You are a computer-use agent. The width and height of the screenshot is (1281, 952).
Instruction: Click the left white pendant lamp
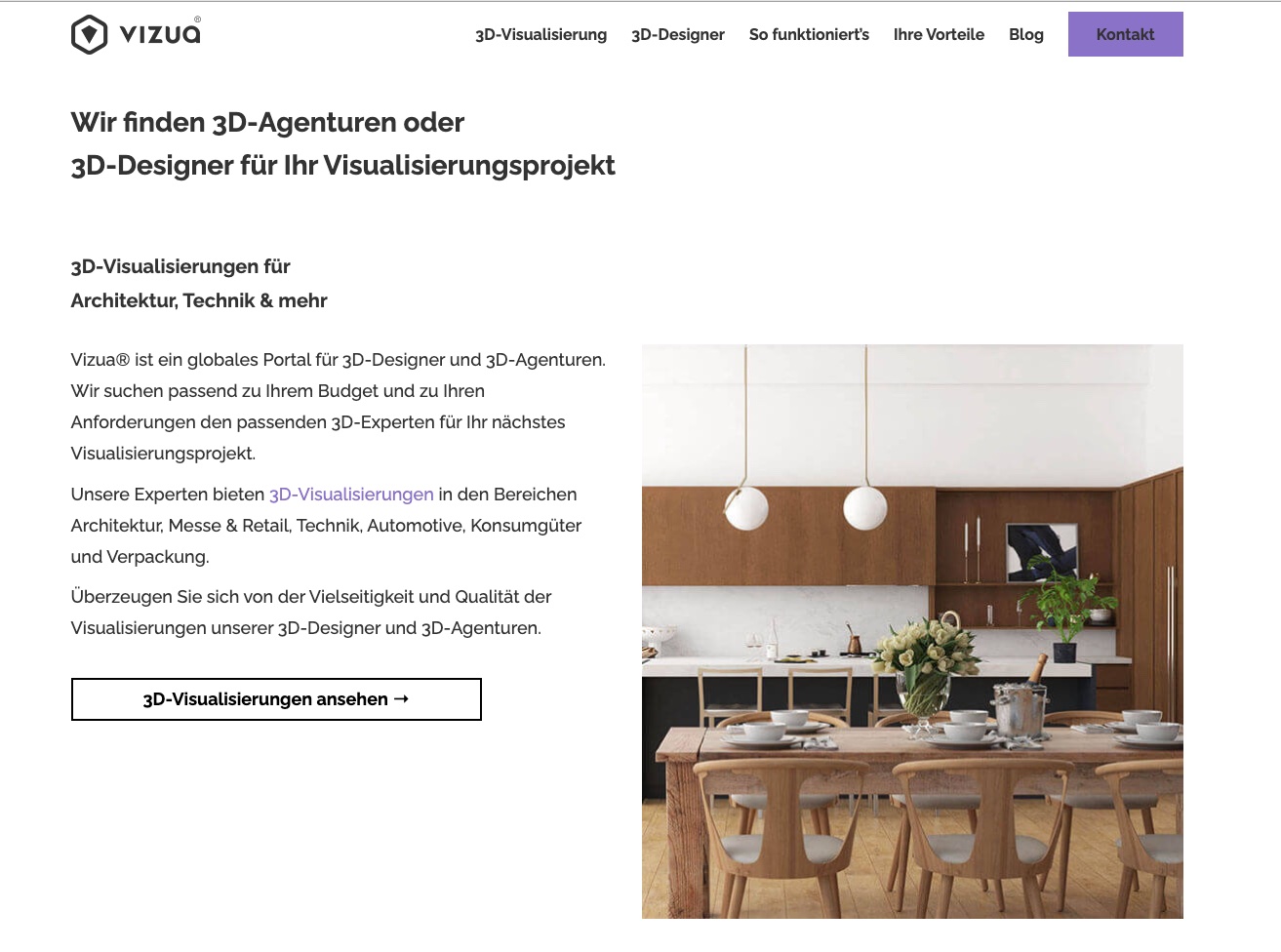(x=746, y=508)
